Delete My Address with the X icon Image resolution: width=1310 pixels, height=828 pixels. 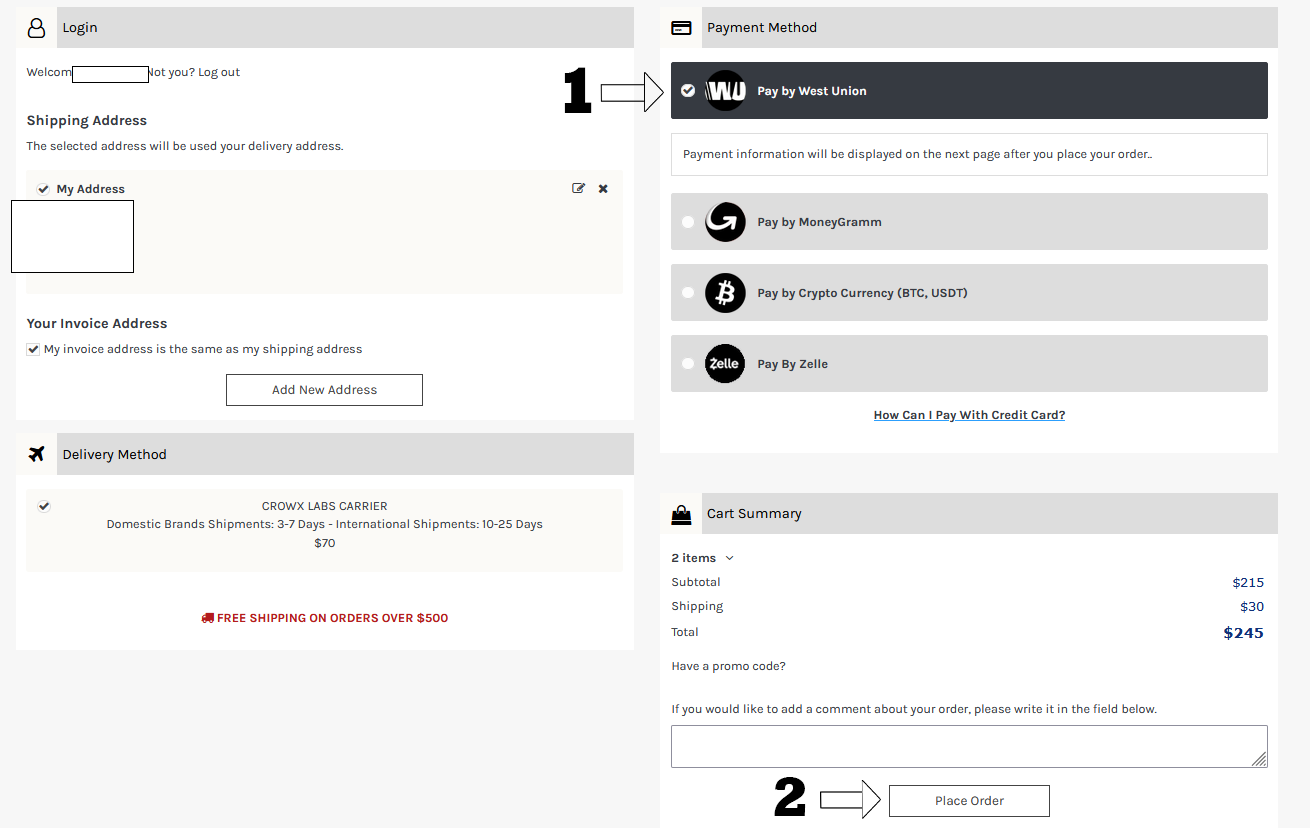[x=603, y=188]
